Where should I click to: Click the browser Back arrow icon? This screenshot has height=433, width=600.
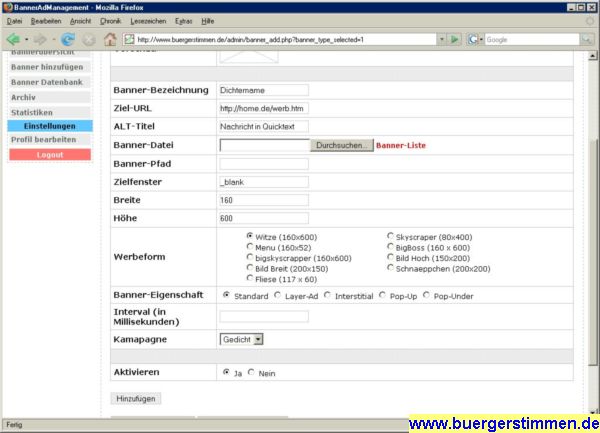click(13, 39)
